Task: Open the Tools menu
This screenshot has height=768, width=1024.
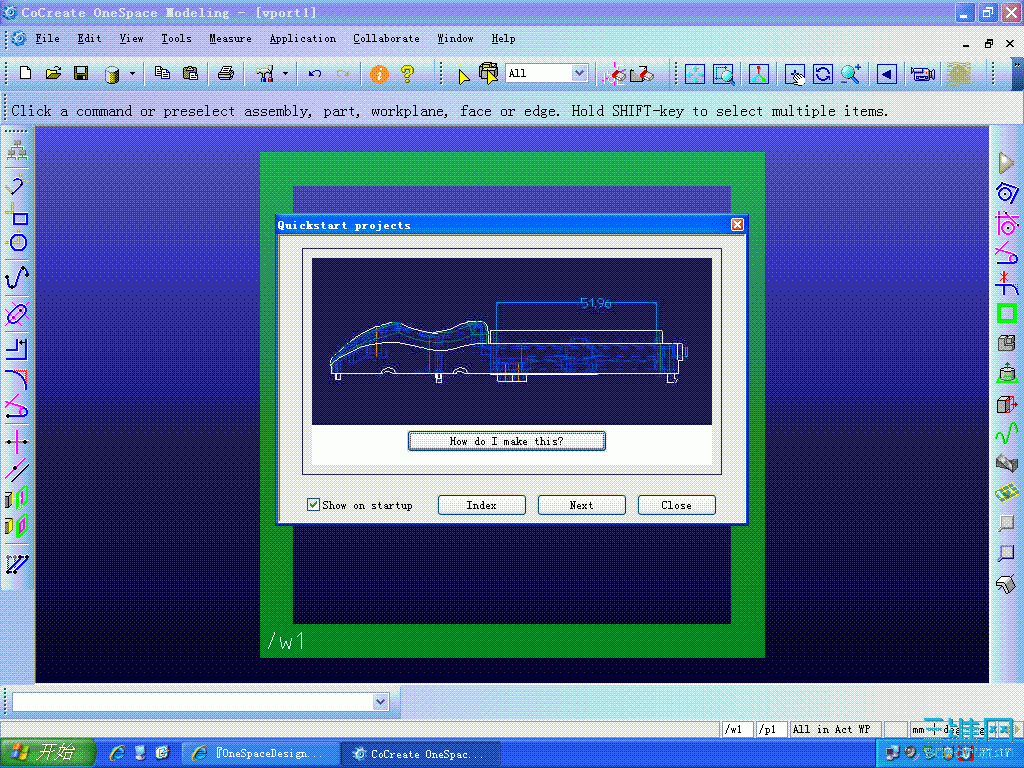Action: (176, 39)
